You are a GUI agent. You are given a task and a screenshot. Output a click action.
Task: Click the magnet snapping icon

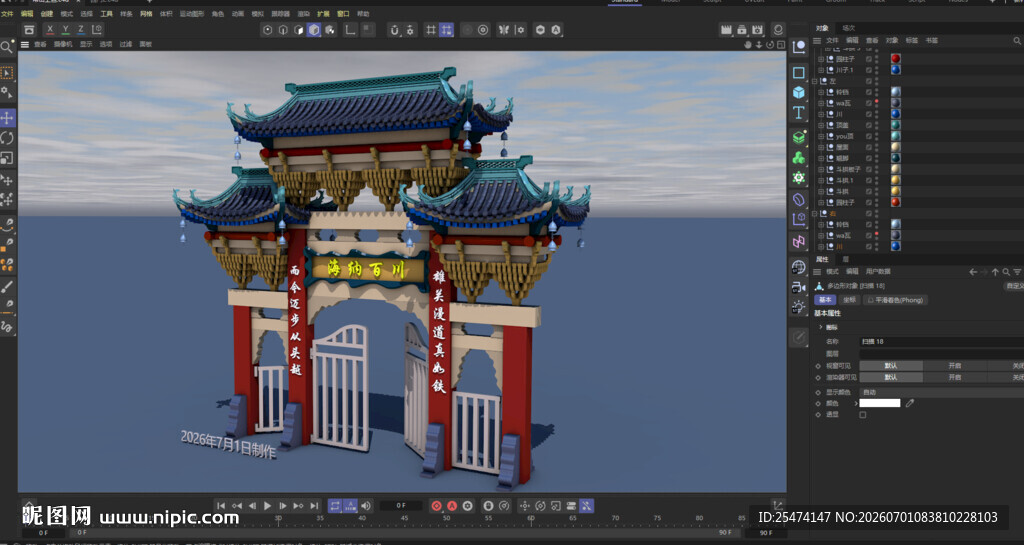[x=394, y=30]
